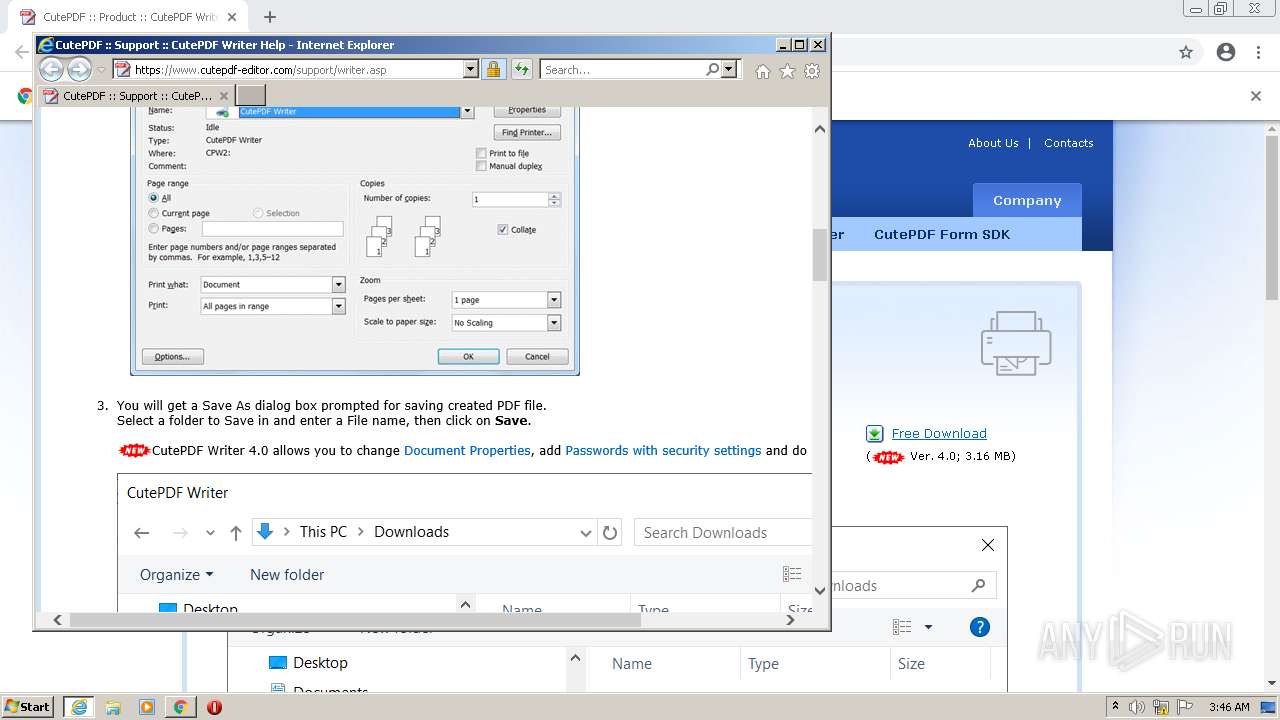The width and height of the screenshot is (1280, 720).
Task: Open the Internet Explorer Home icon
Action: (x=763, y=71)
